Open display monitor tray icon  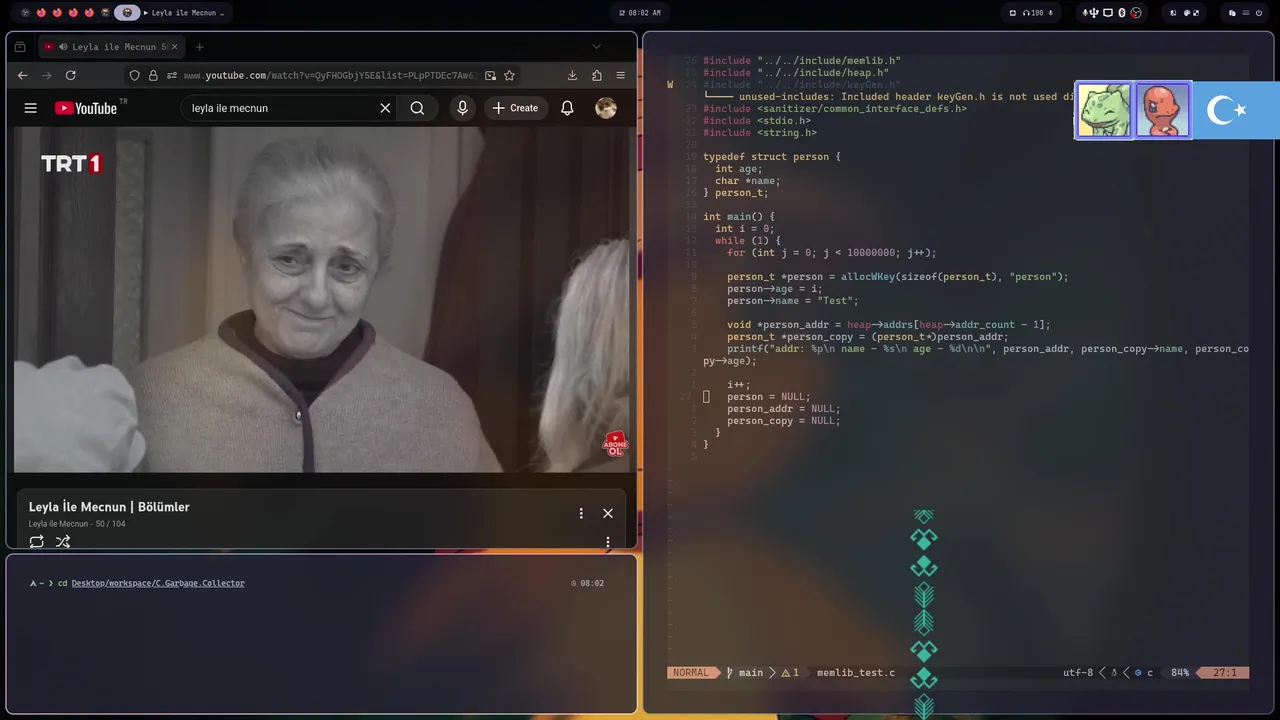[x=1108, y=13]
